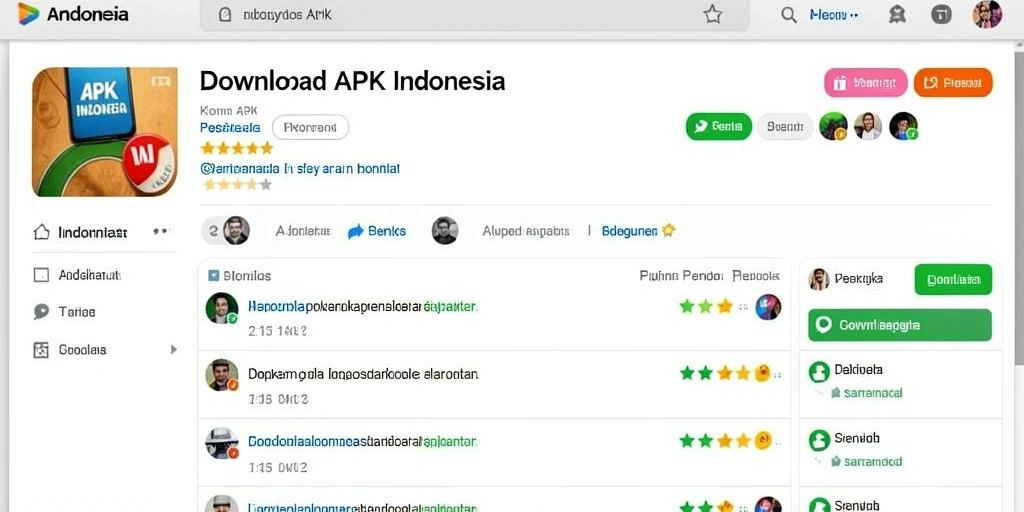Toggle the Andelhanati checkbox in sidebar
1024x512 pixels.
(x=41, y=275)
